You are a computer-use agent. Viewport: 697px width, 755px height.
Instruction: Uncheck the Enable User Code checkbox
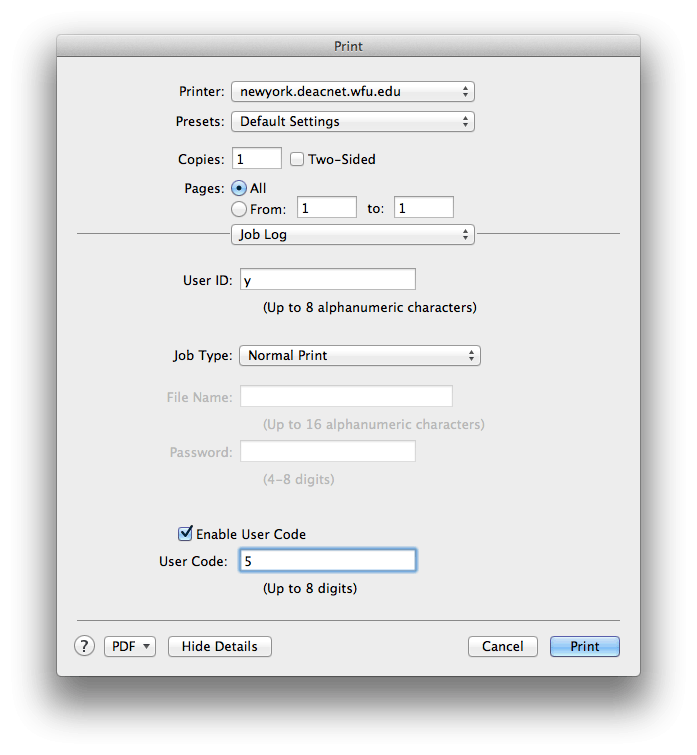(185, 533)
